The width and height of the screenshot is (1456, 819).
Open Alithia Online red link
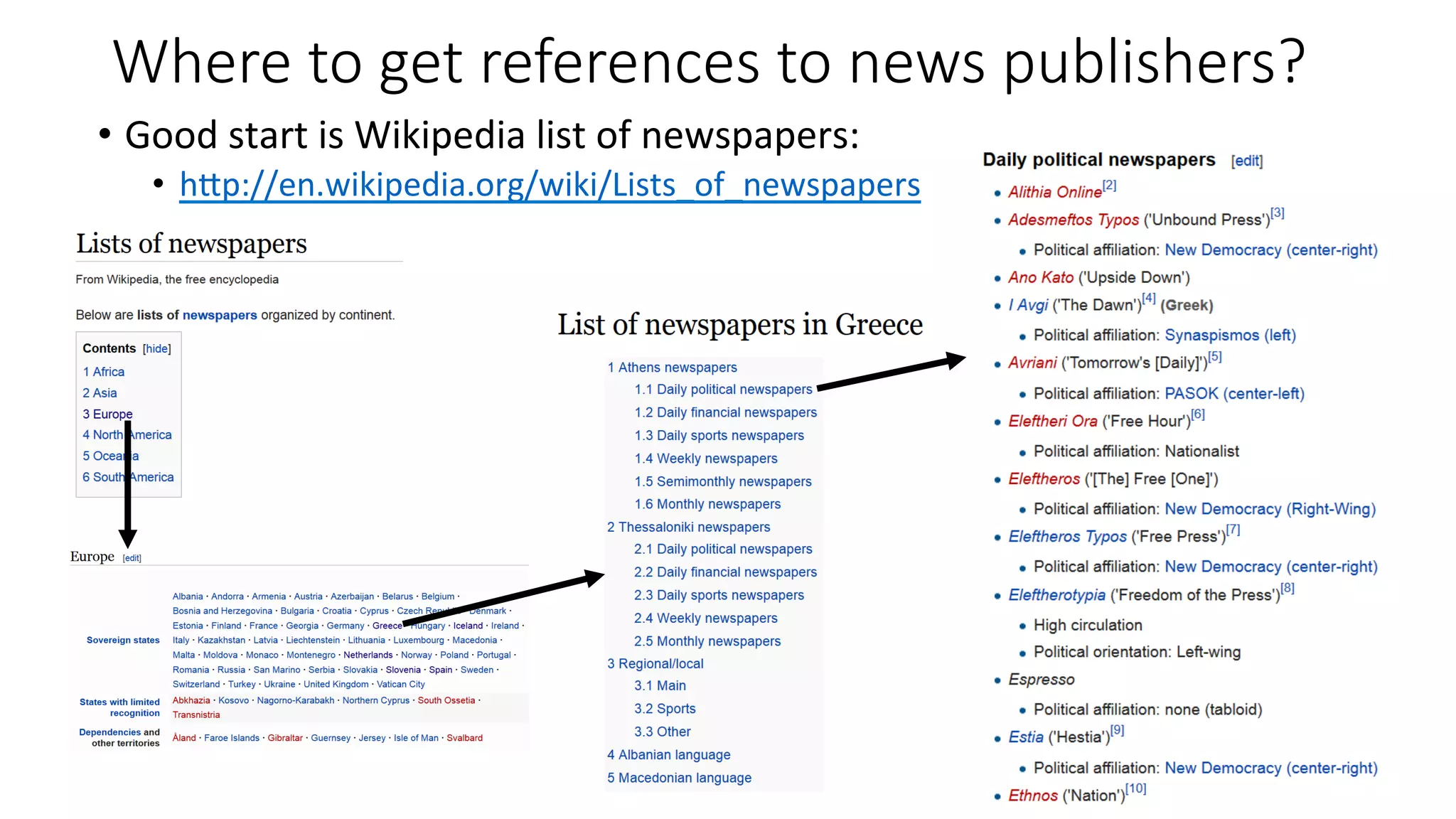pyautogui.click(x=1055, y=192)
